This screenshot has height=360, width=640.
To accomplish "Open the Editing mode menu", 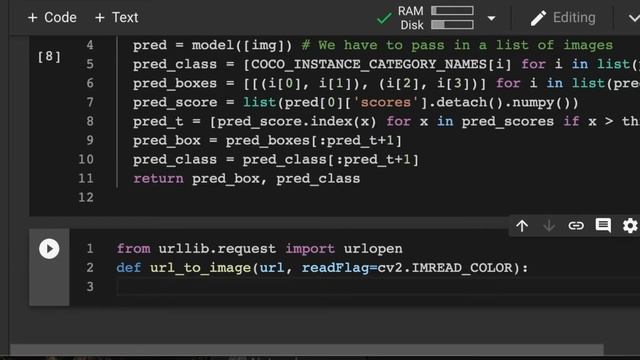I will click(563, 18).
